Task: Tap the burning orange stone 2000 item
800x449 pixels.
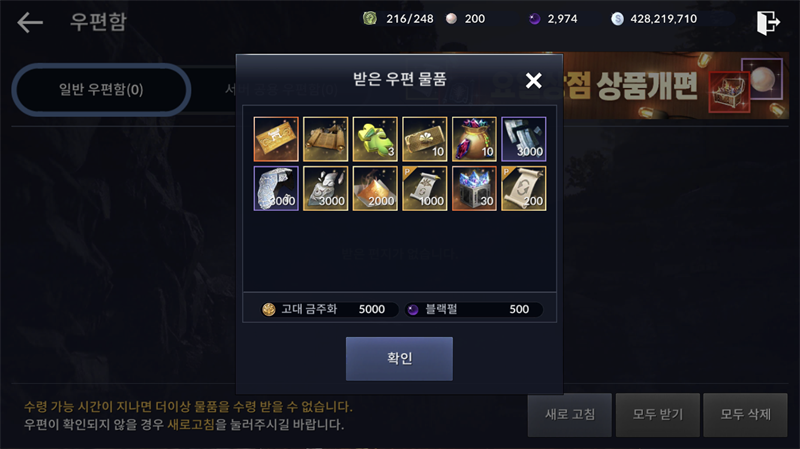Action: pyautogui.click(x=375, y=188)
